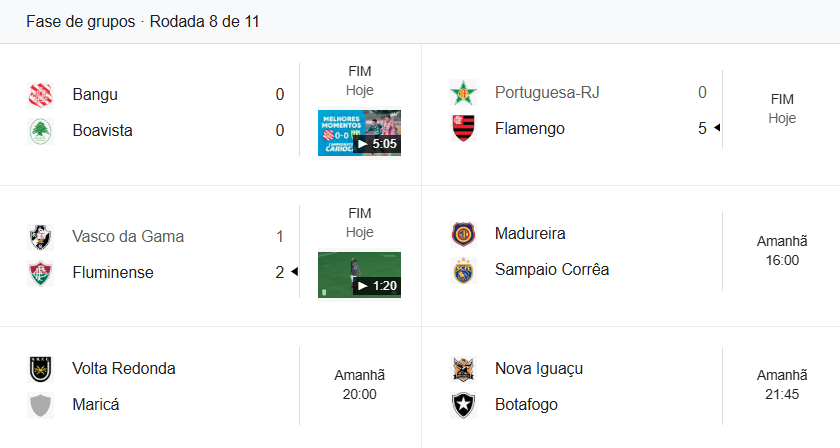Screen dimensions: 840x448
Task: Click the Fase de grupos round header
Action: click(x=143, y=22)
